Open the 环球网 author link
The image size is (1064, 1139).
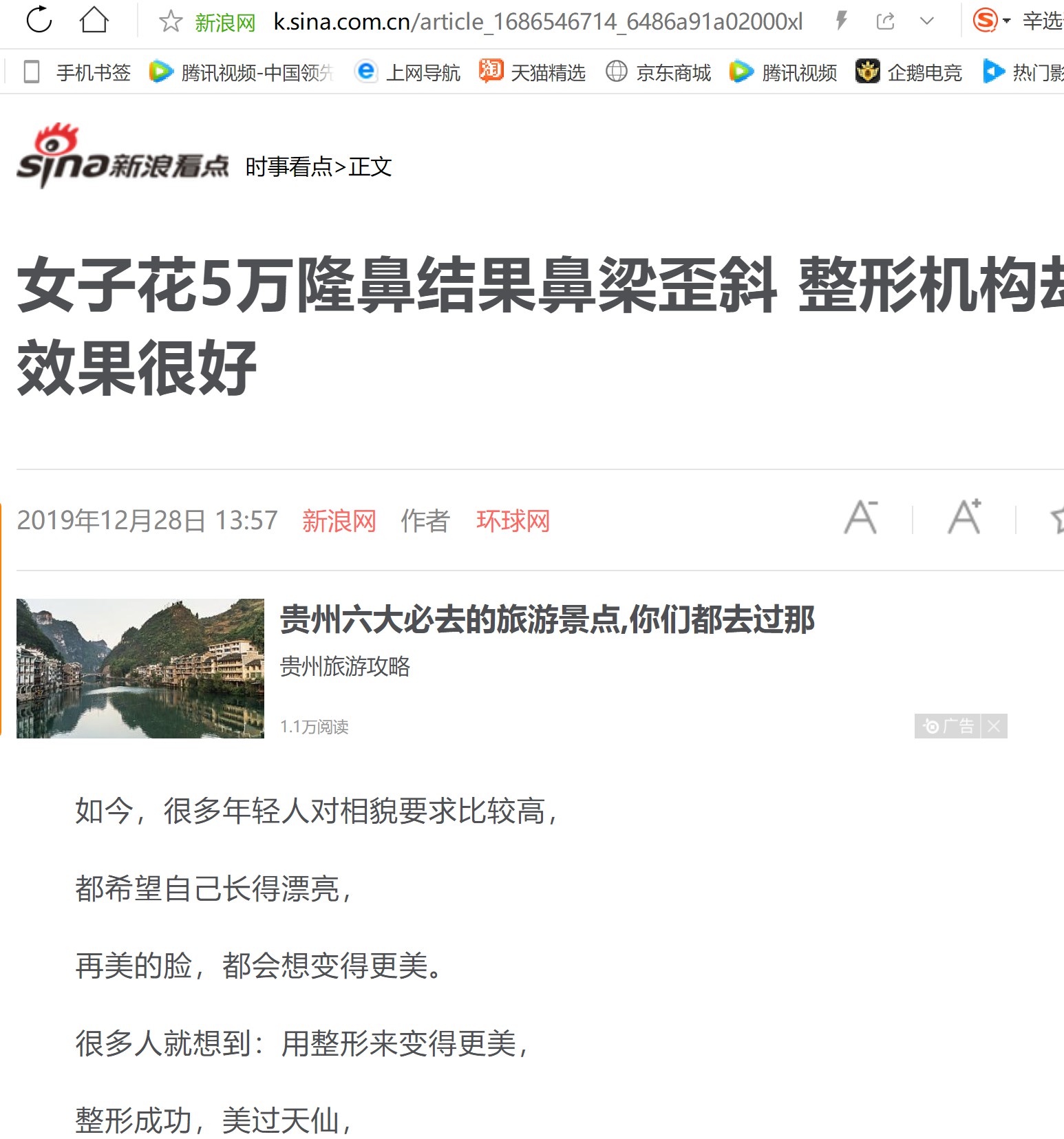point(513,521)
